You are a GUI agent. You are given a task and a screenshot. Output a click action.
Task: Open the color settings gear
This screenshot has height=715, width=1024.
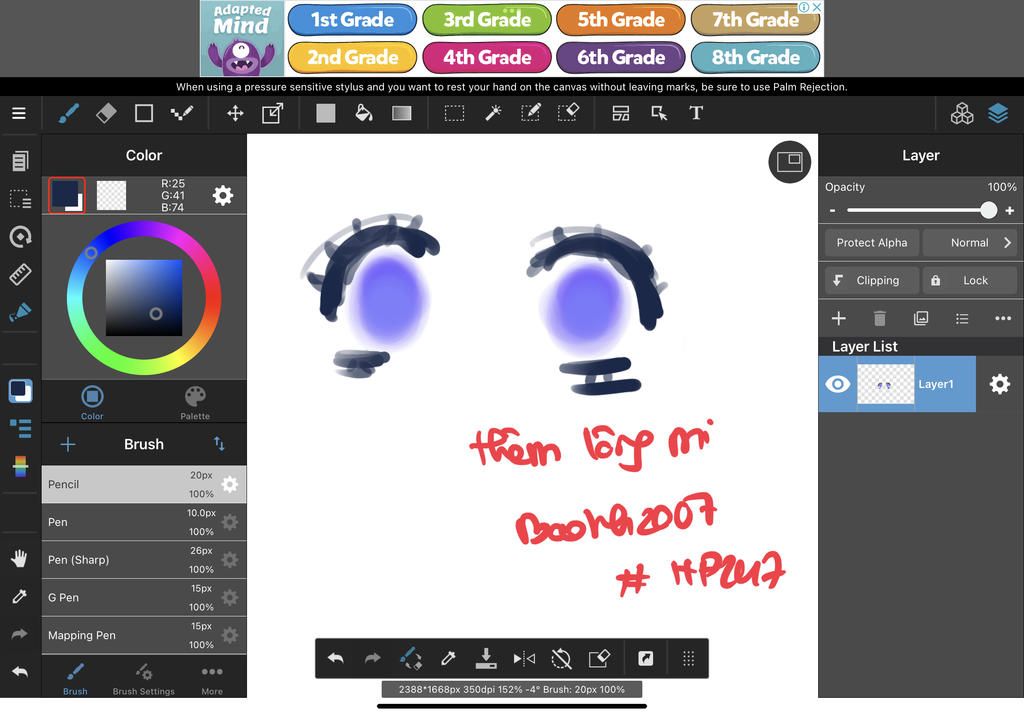point(223,195)
